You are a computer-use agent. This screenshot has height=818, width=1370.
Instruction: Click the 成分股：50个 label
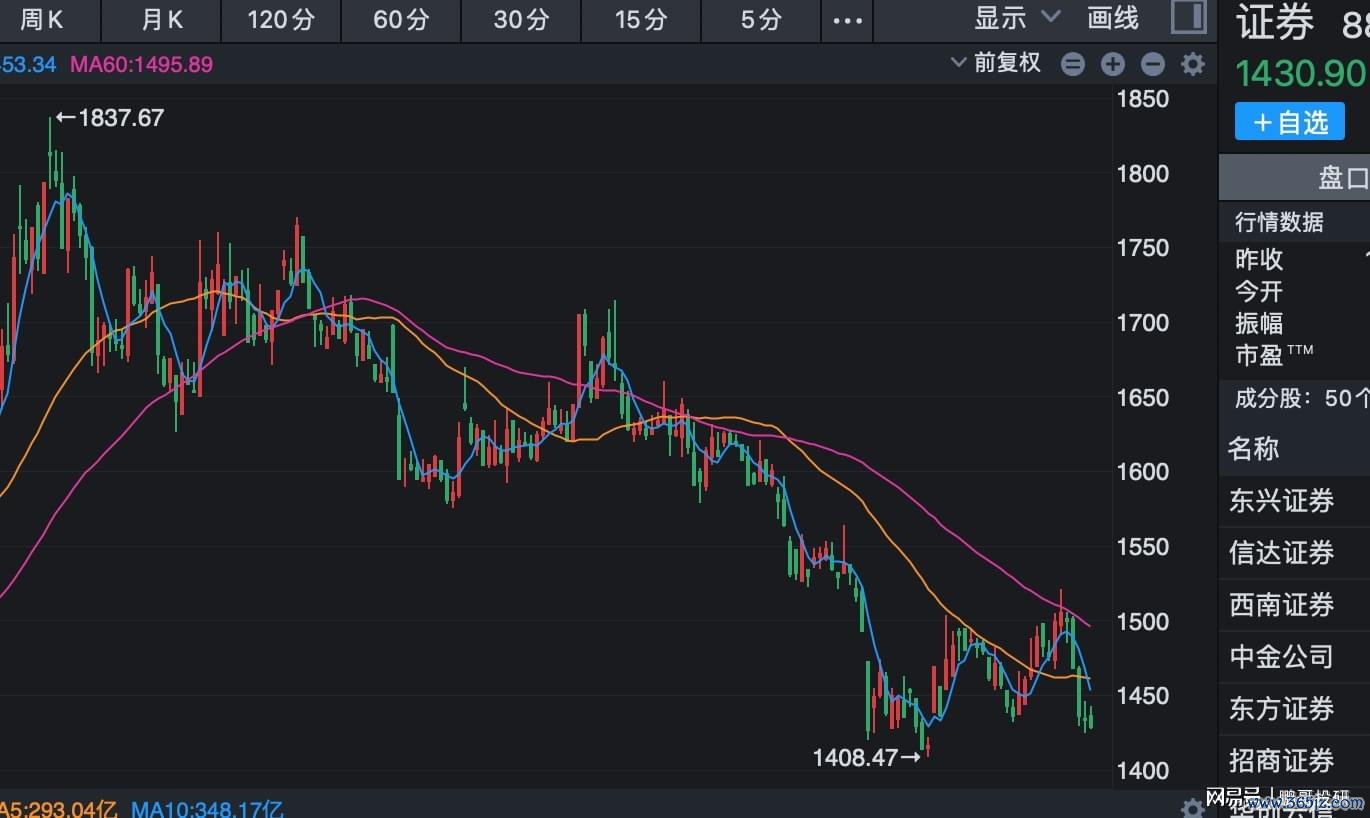(1302, 398)
